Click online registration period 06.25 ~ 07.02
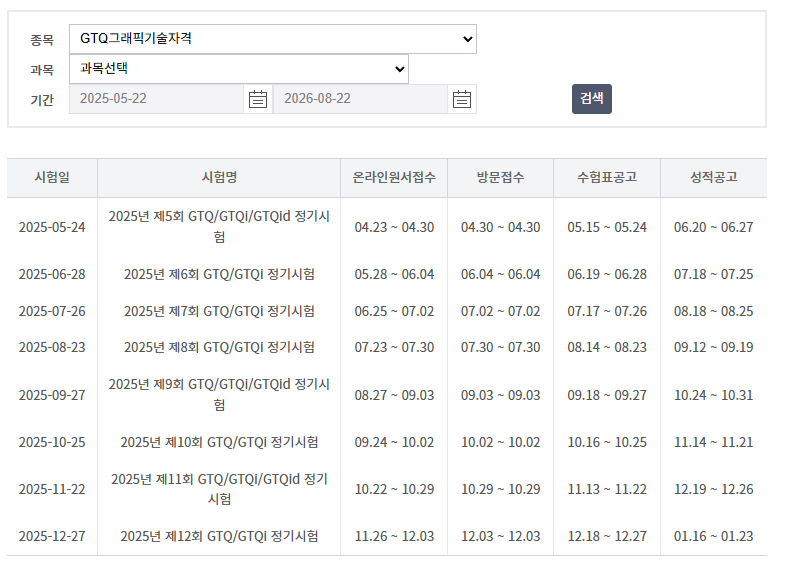Image resolution: width=789 pixels, height=572 pixels. point(394,311)
